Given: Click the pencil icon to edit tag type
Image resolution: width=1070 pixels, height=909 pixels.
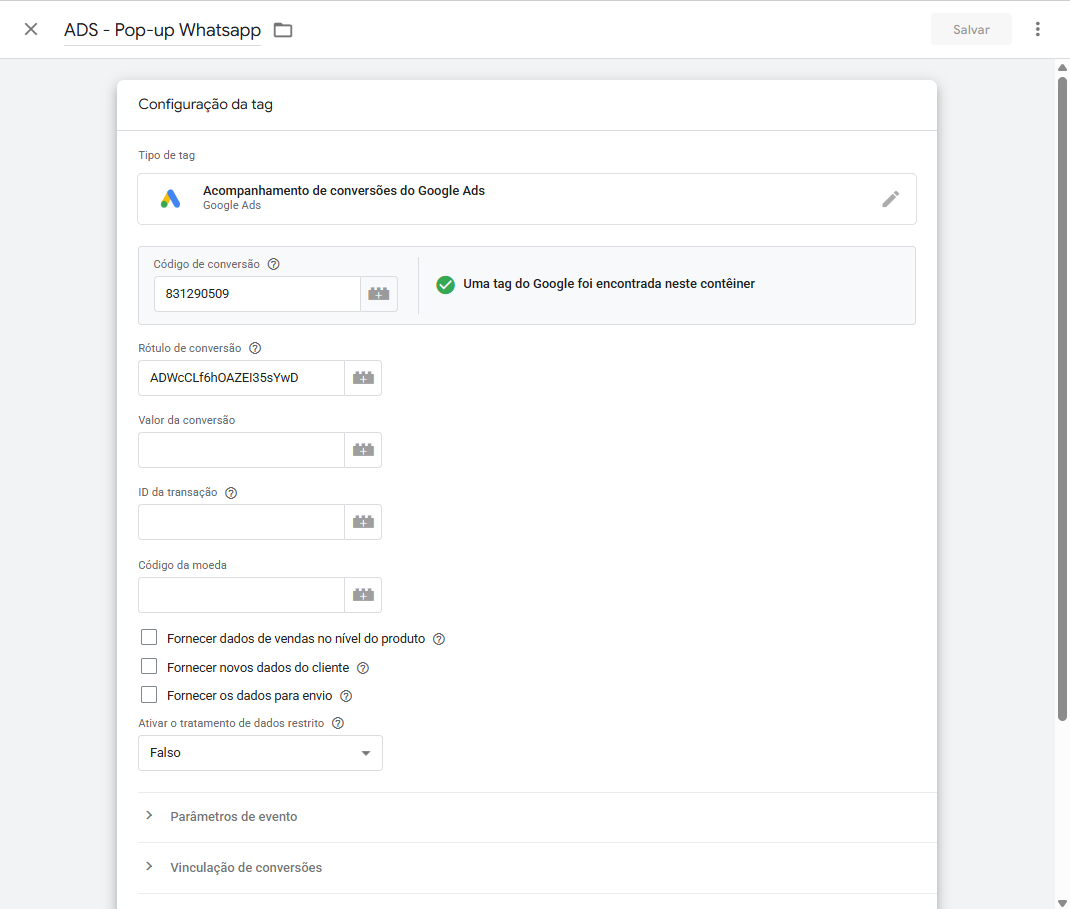Looking at the screenshot, I should tap(890, 199).
